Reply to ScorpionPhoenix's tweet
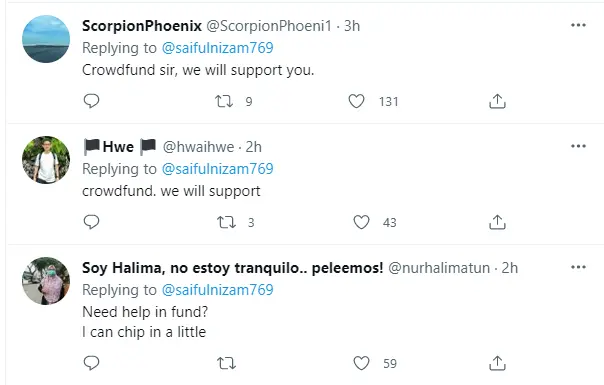 click(x=91, y=101)
